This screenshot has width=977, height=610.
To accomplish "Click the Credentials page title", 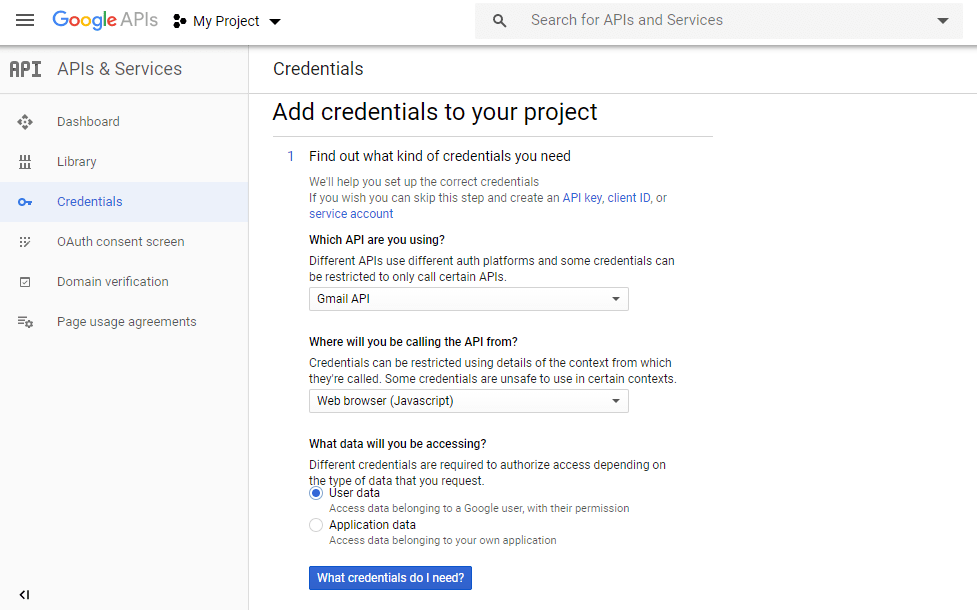I will point(318,69).
